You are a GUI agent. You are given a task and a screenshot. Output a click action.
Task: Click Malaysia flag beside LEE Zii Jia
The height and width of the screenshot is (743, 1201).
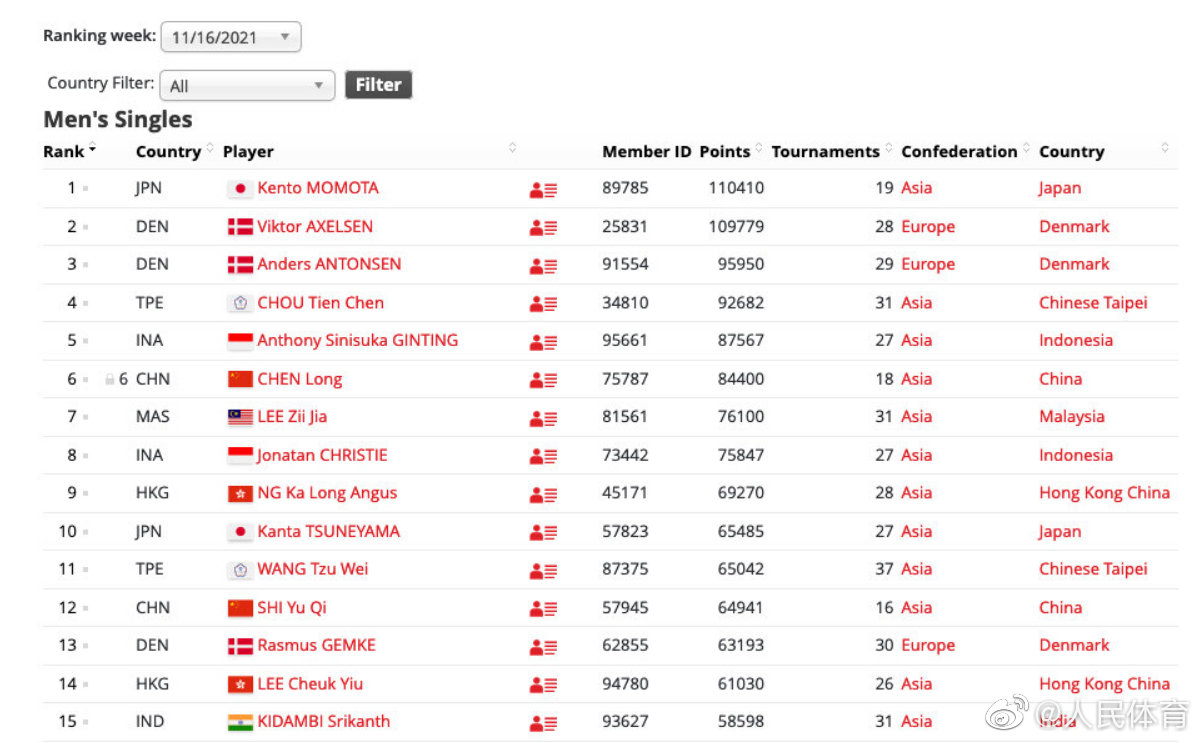tap(240, 418)
